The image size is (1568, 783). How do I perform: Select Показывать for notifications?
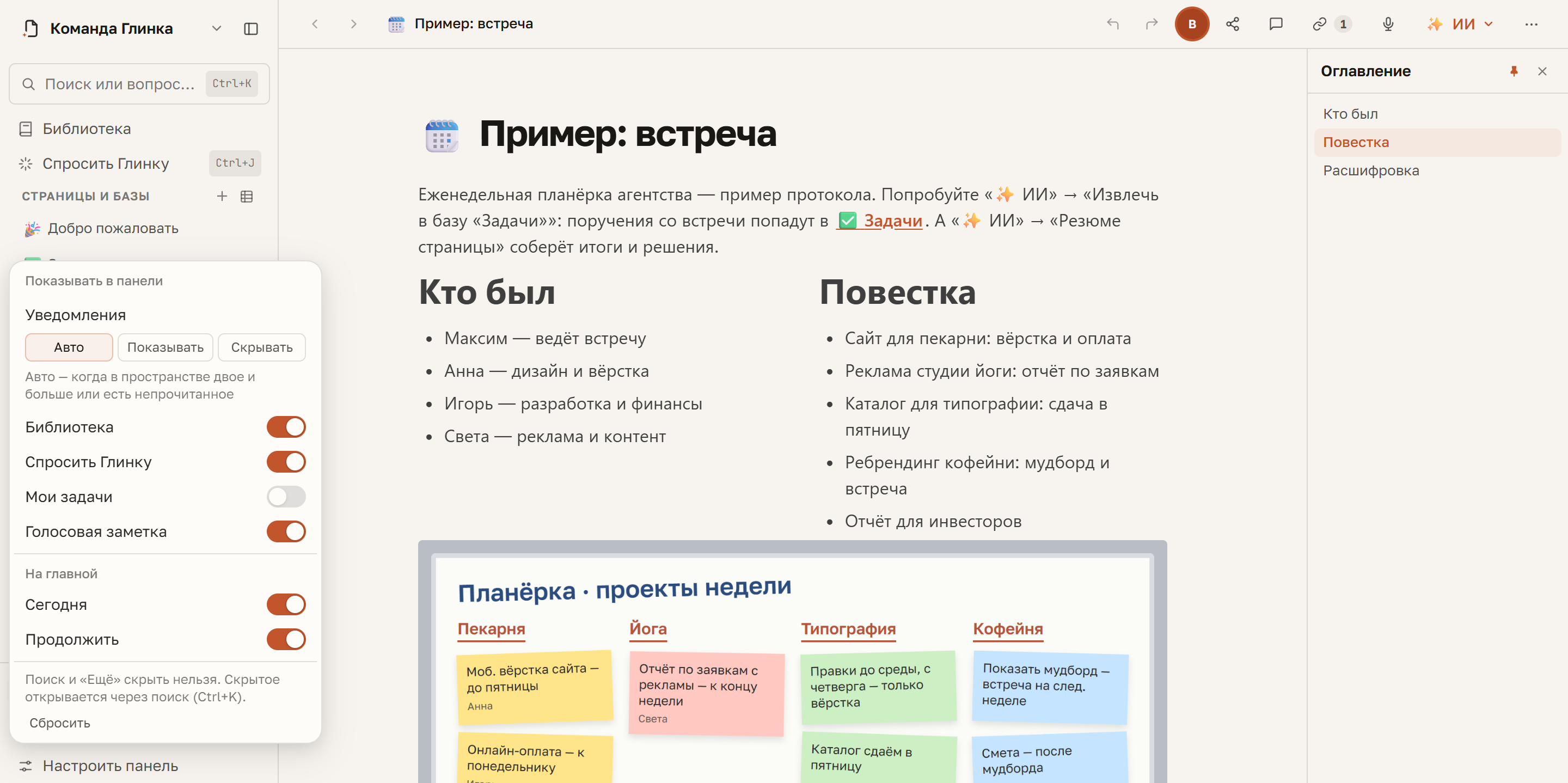pyautogui.click(x=165, y=347)
